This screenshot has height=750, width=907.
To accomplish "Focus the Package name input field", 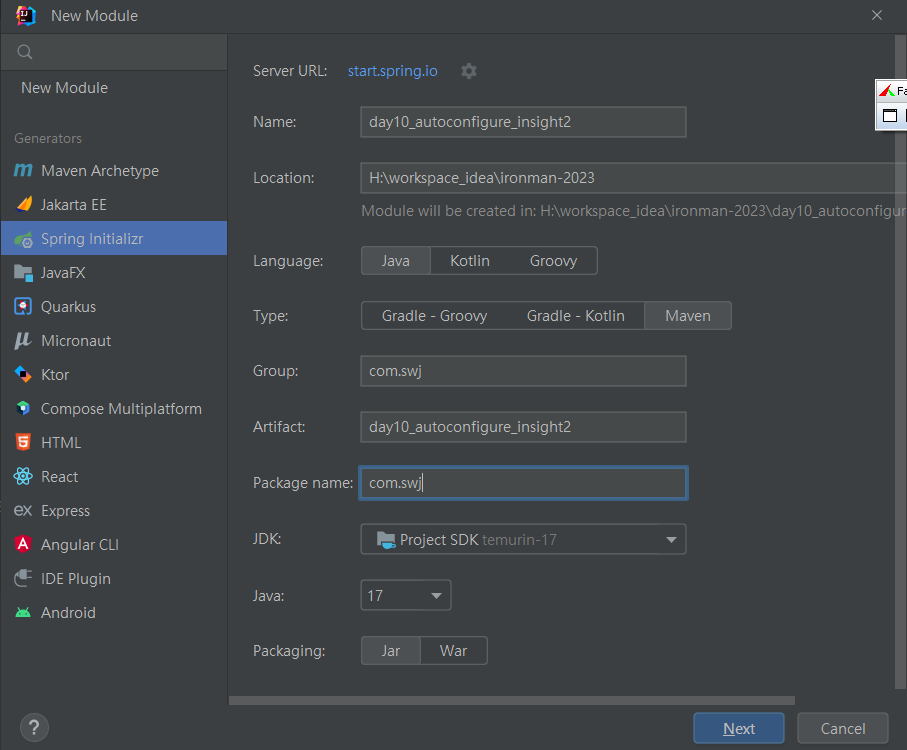I will click(523, 483).
